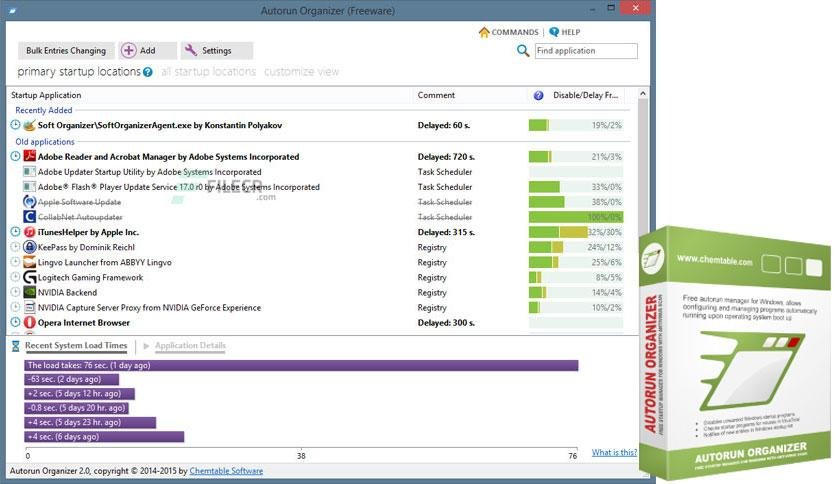836x484 pixels.
Task: Toggle delay clock for KeePass entry
Action: (x=15, y=247)
